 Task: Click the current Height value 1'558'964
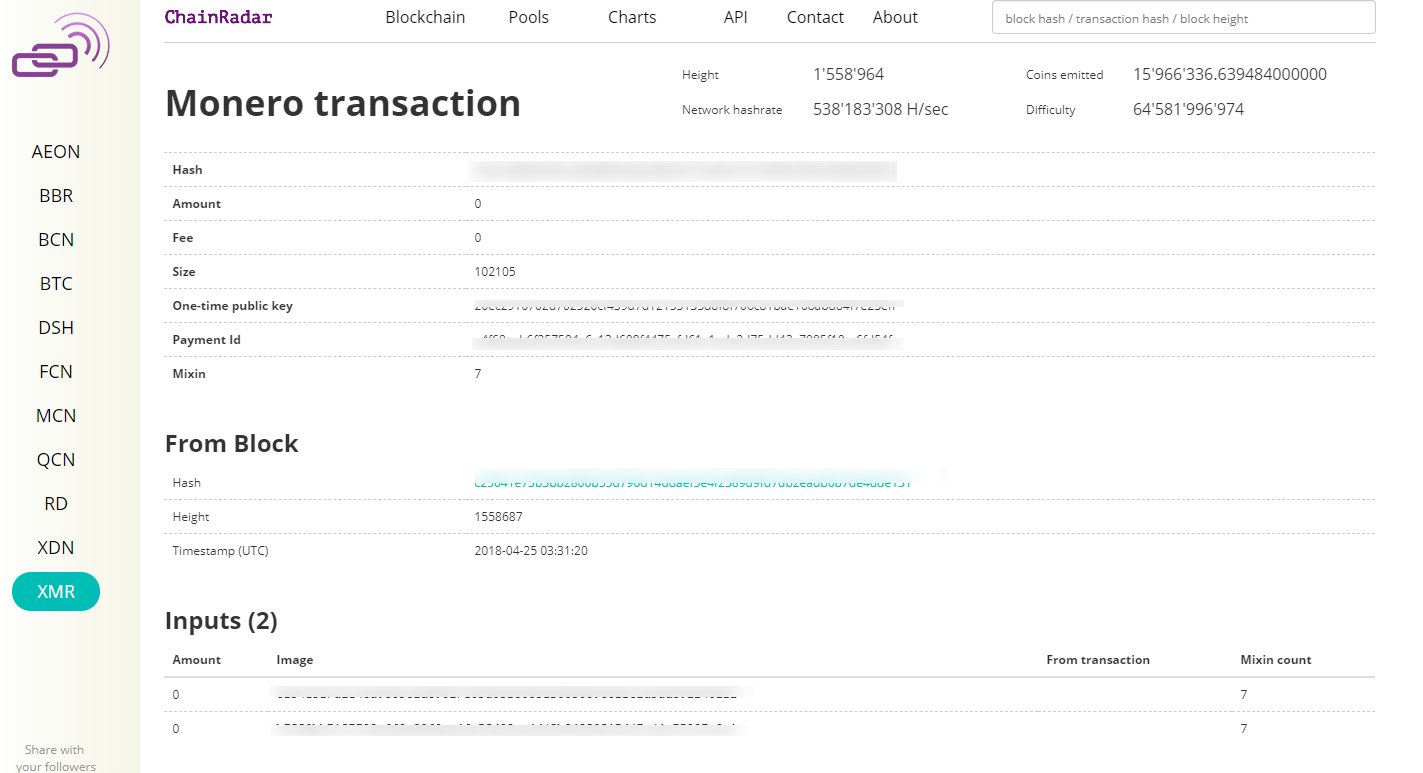(848, 74)
